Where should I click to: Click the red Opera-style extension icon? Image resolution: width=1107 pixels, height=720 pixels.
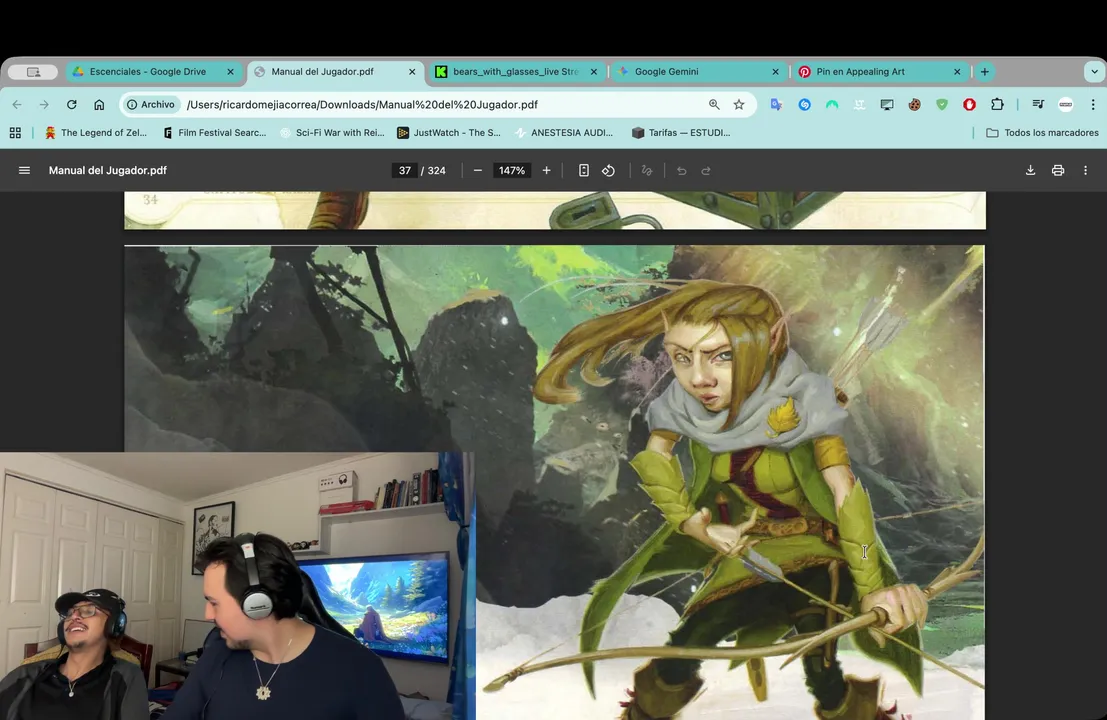pyautogui.click(x=969, y=104)
